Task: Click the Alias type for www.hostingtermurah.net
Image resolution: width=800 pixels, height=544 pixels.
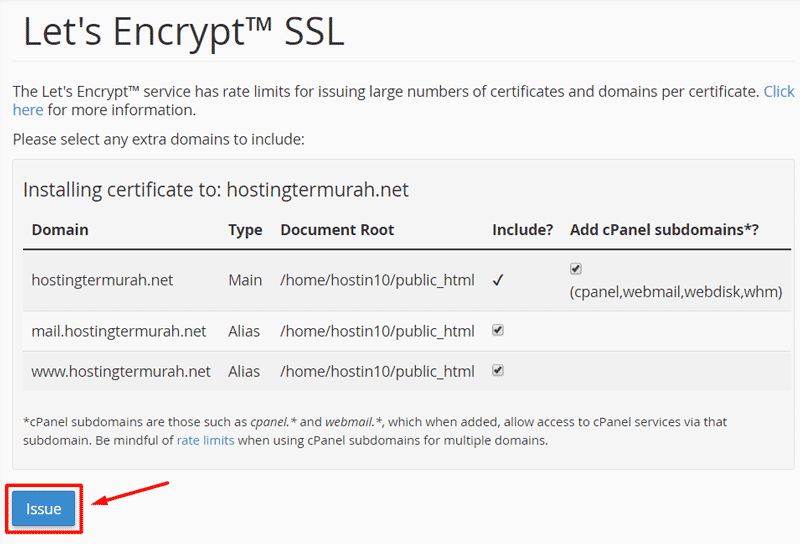Action: [x=244, y=372]
